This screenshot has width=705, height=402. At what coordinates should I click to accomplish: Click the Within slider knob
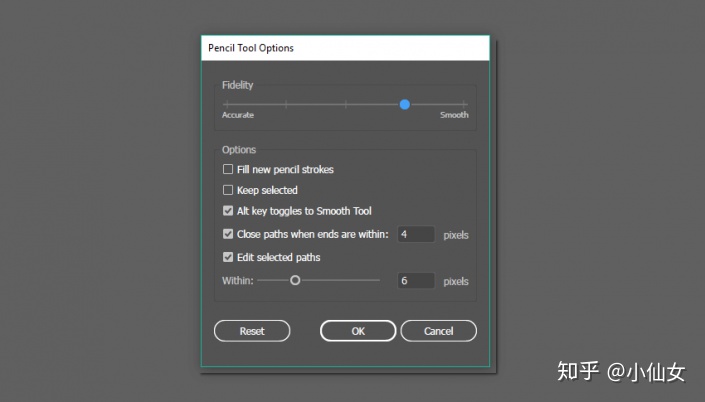[295, 281]
